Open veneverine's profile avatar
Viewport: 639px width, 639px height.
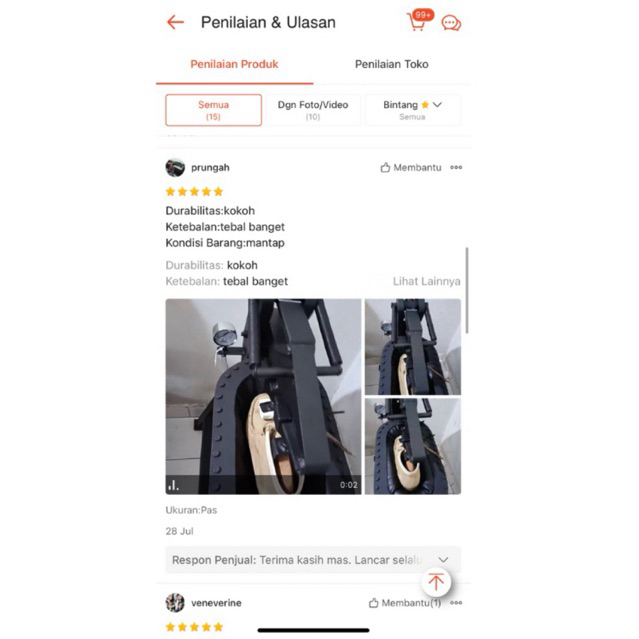pos(175,603)
